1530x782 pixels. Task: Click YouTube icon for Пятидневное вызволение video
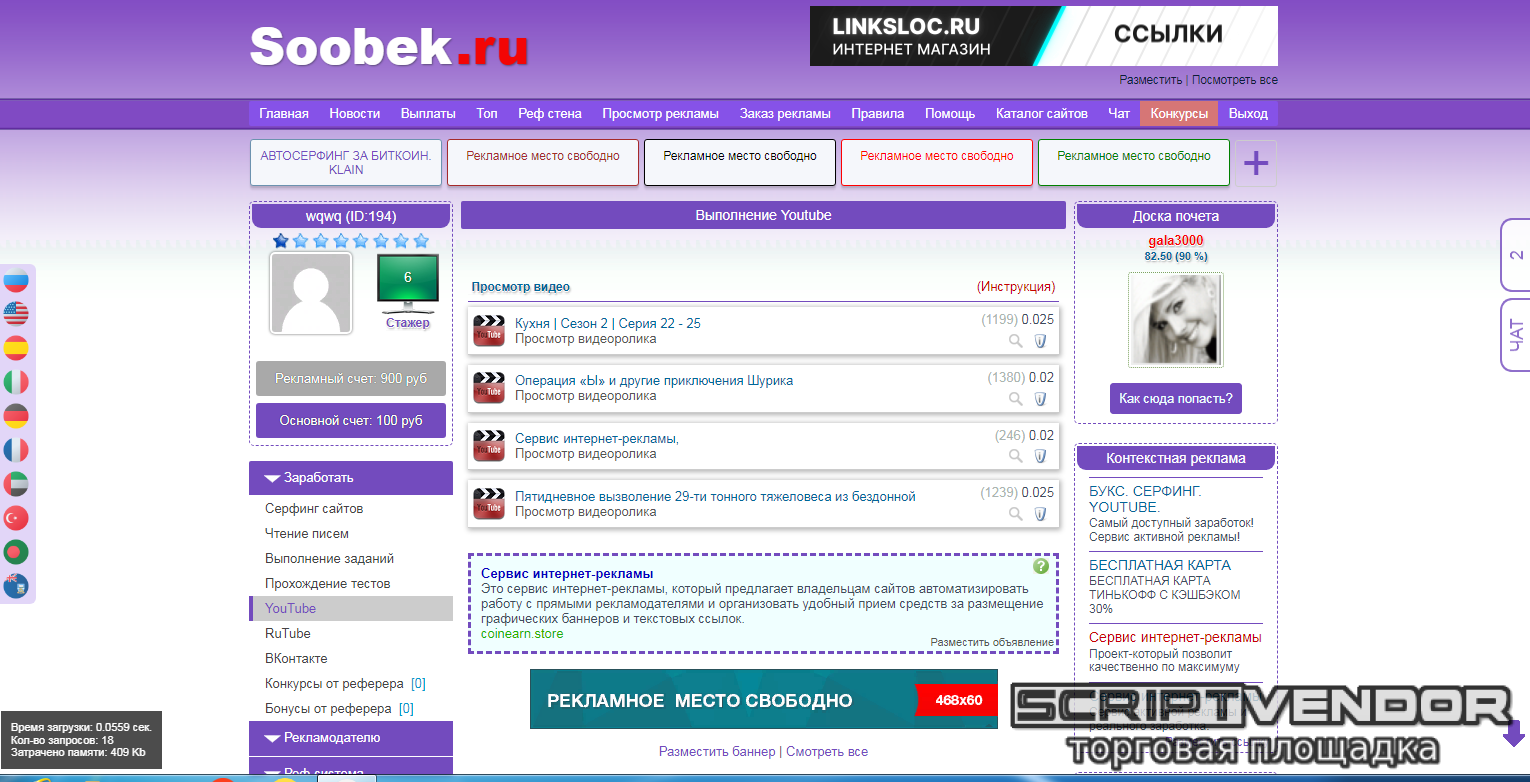click(489, 504)
